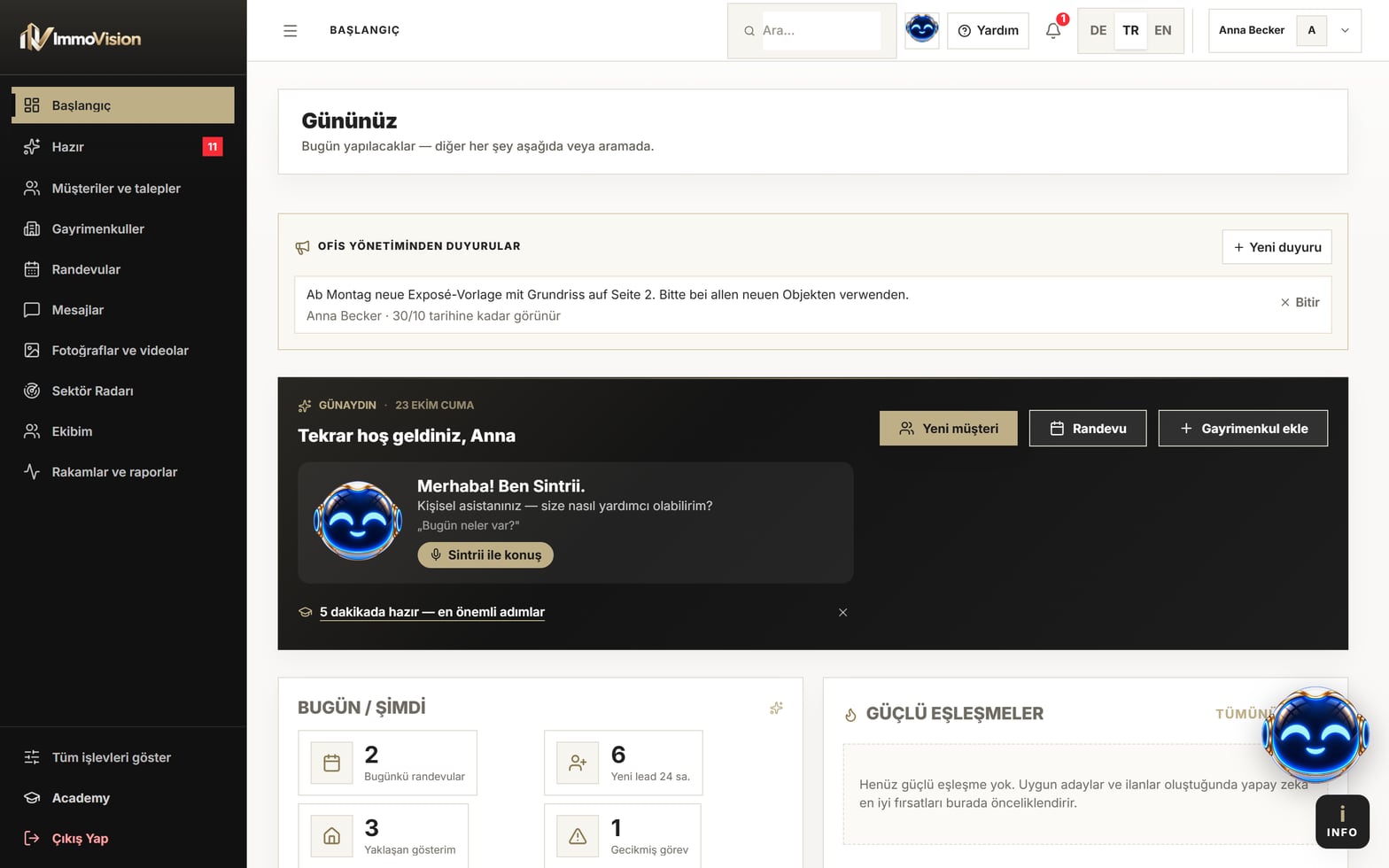Viewport: 1389px width, 868px height.
Task: Open the floating INFO button
Action: click(1342, 822)
